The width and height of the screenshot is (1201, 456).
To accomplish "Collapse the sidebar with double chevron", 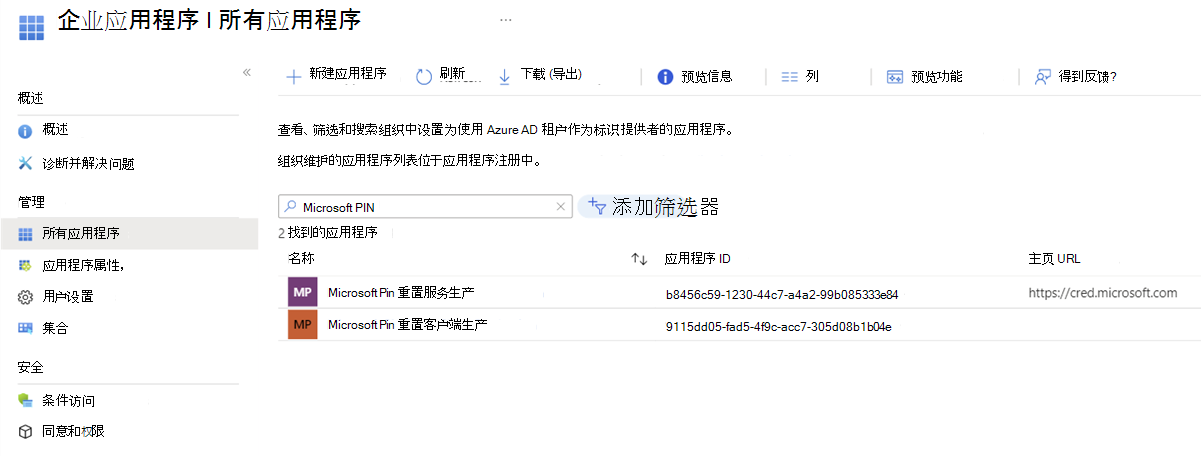I will (247, 72).
